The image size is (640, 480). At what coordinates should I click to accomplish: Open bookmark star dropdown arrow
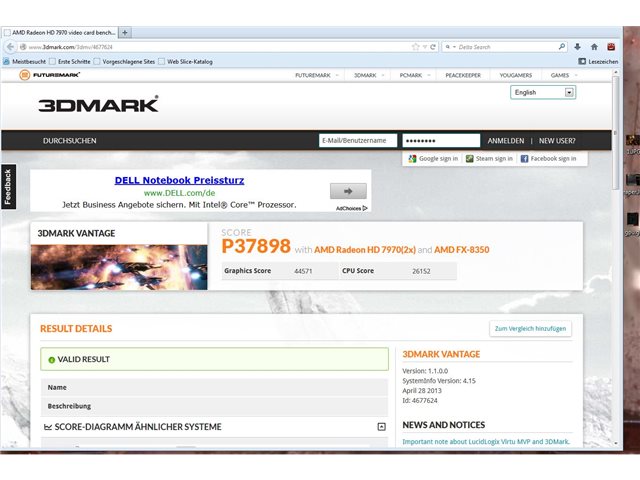[424, 47]
